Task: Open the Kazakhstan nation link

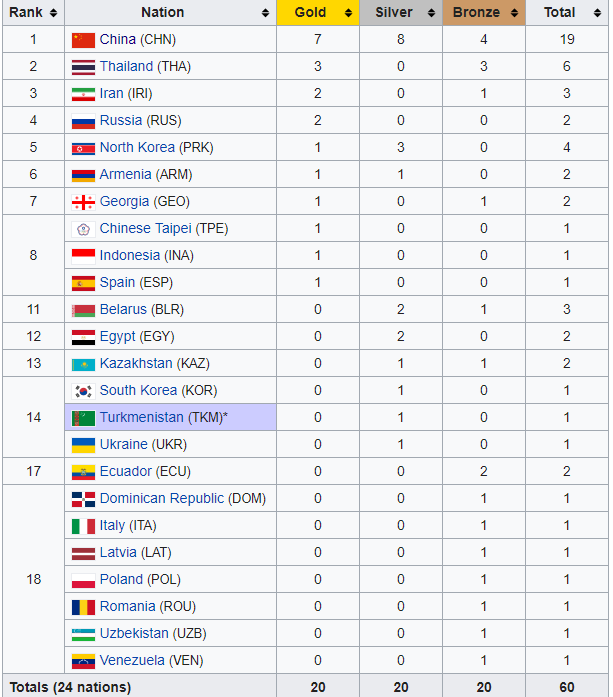Action: click(x=136, y=363)
